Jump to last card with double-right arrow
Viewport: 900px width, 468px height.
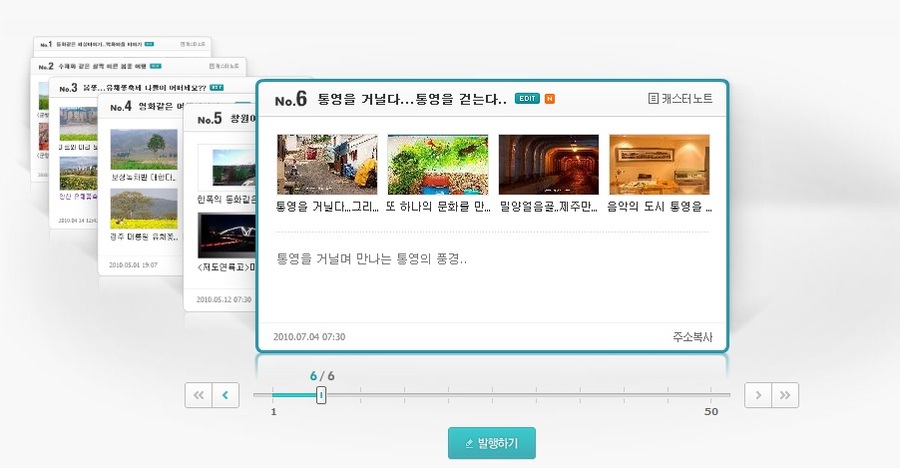[x=786, y=395]
